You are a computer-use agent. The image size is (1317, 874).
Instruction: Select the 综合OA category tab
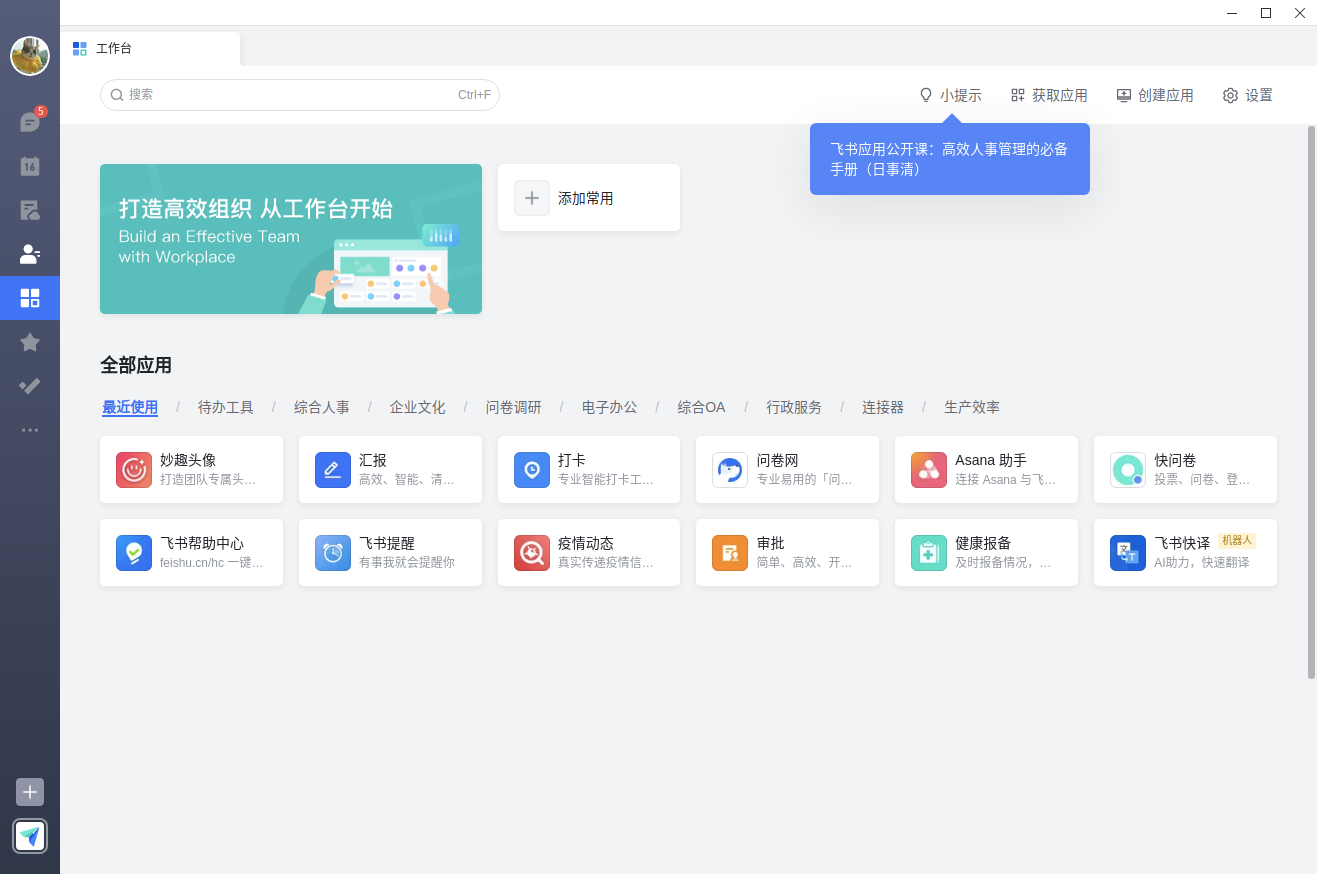(702, 407)
